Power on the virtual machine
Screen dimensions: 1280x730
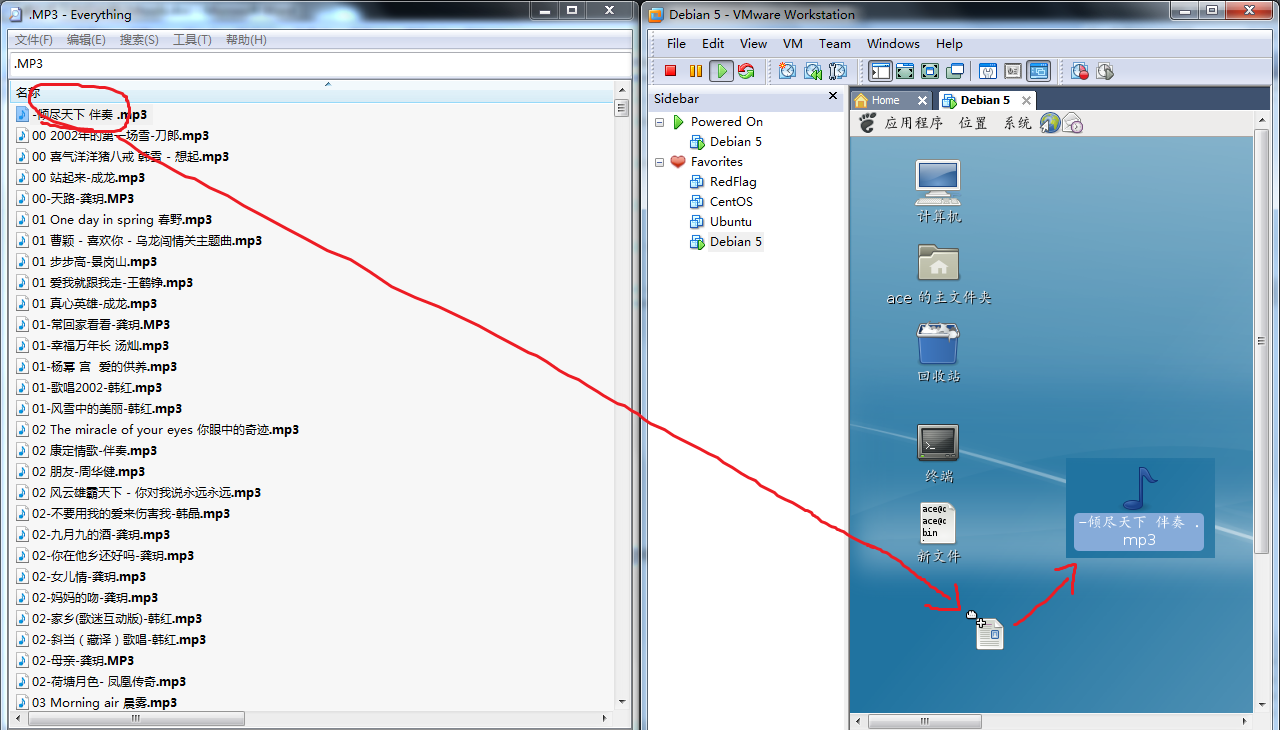tap(721, 71)
